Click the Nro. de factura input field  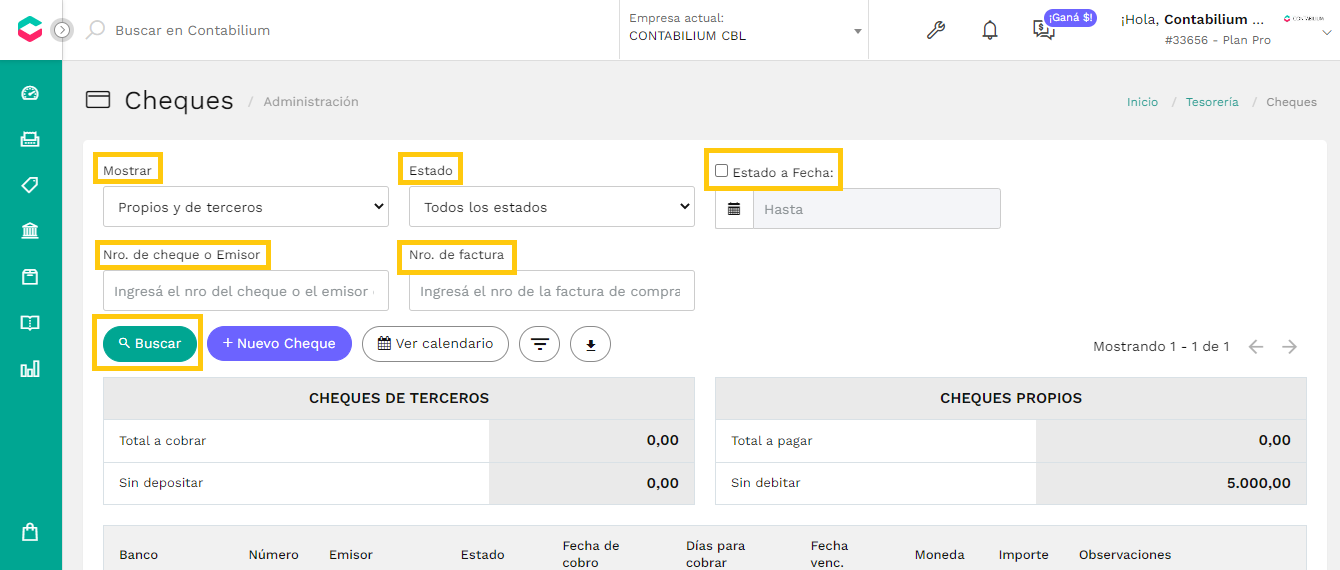(552, 291)
